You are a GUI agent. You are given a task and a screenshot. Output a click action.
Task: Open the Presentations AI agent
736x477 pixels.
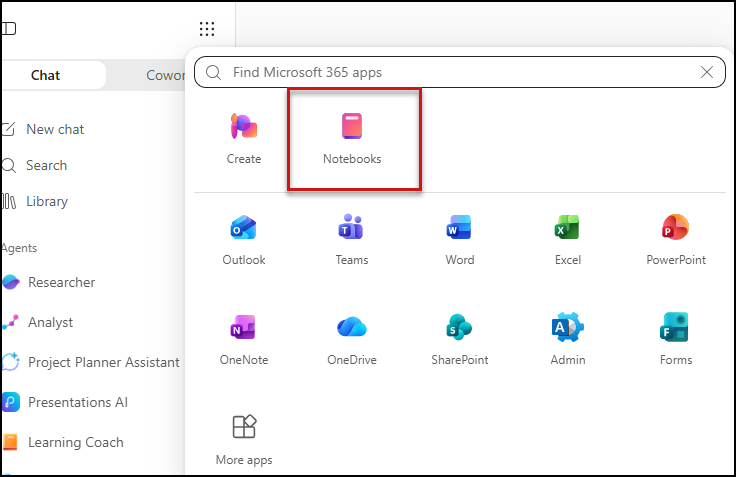point(65,402)
